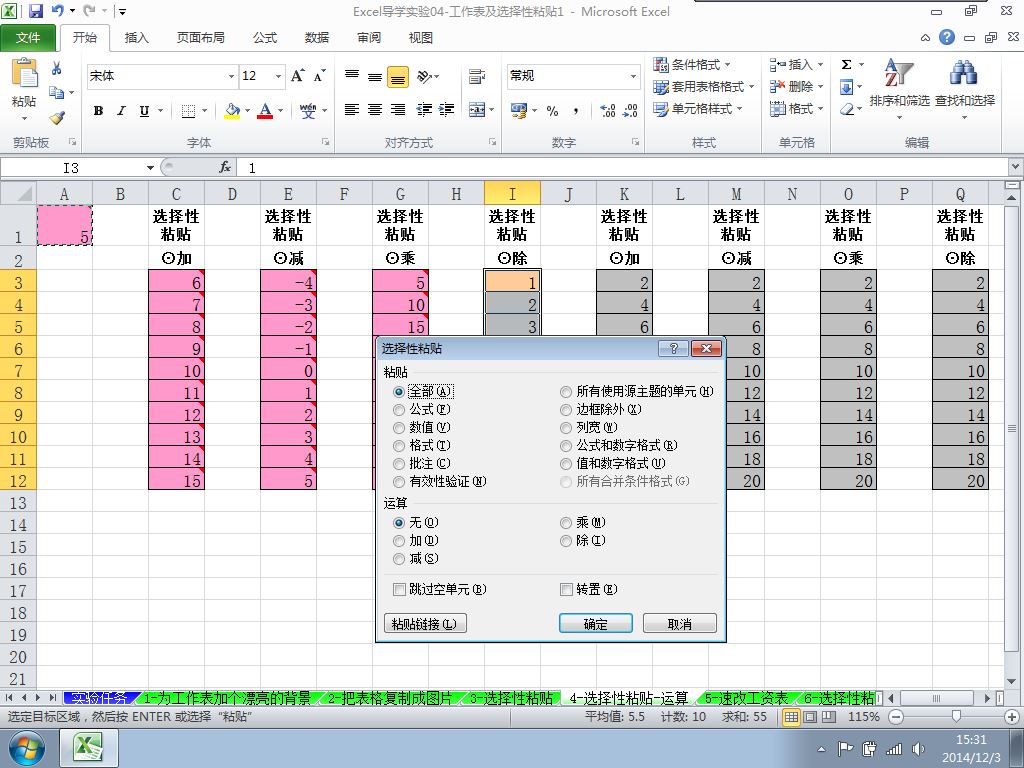The height and width of the screenshot is (768, 1024).
Task: Open Excel Help question mark
Action: tap(947, 37)
